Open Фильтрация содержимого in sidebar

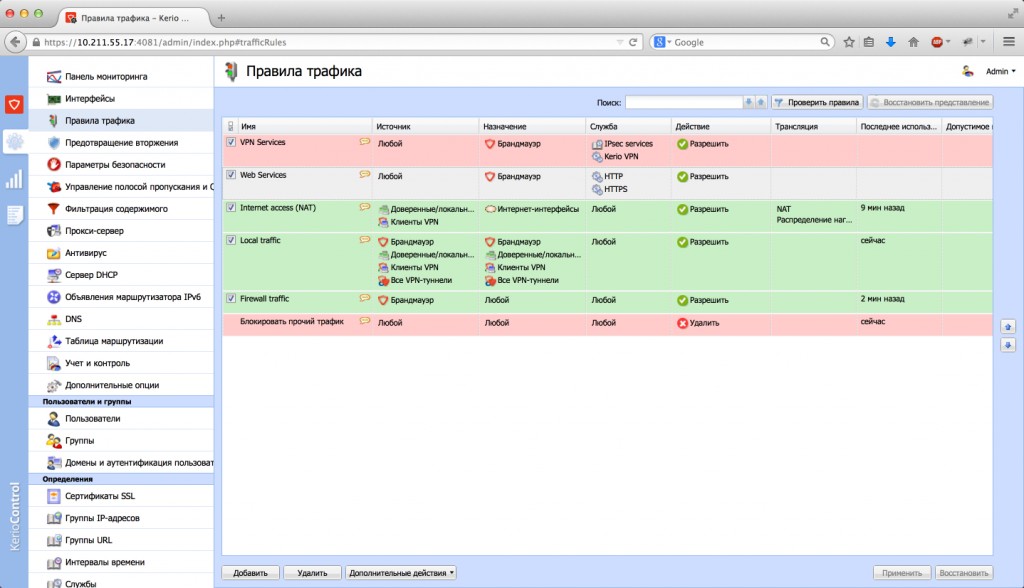click(x=121, y=209)
